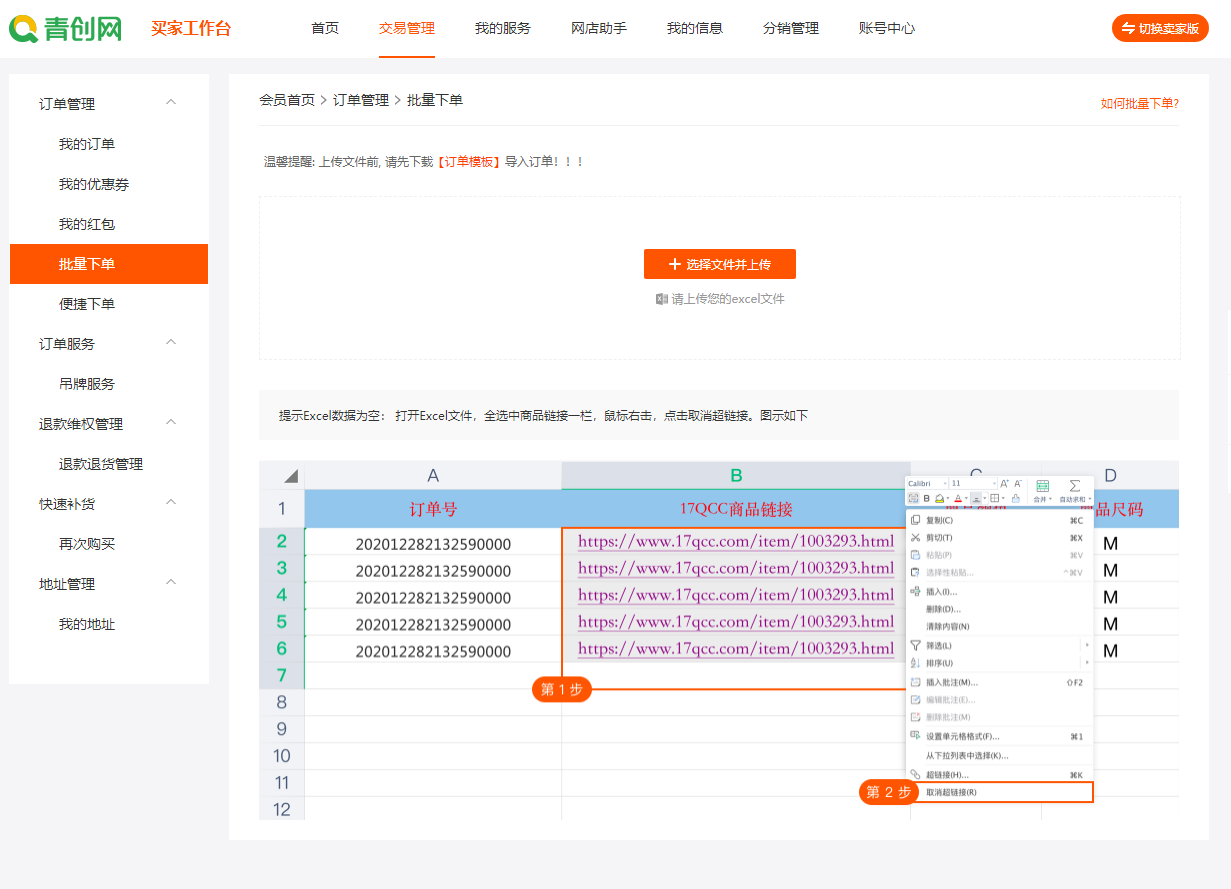Screen dimensions: 1231x889
Task: Click 批量下单 in the breadcrumb
Action: coord(435,100)
